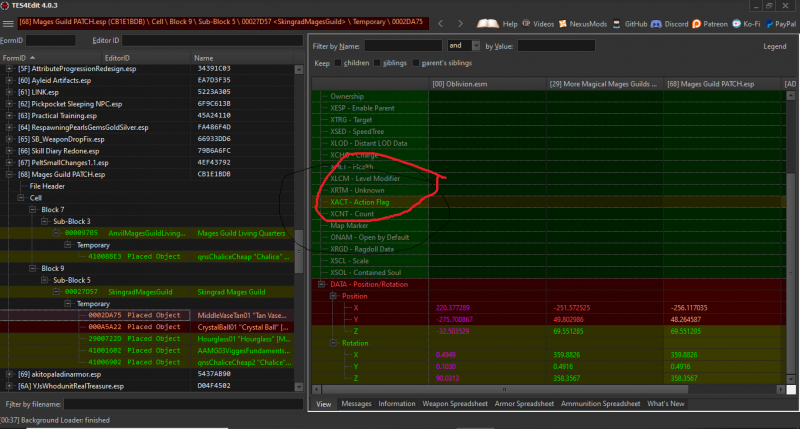Click the record path breadcrumb bar

pos(222,22)
